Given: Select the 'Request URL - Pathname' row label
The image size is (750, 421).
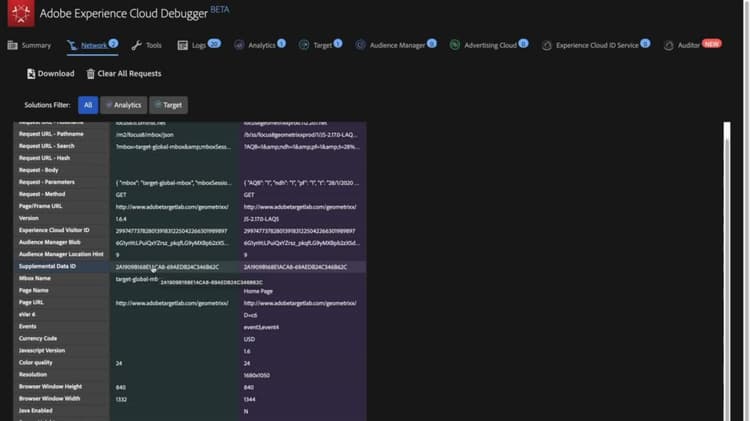Looking at the screenshot, I should point(51,134).
